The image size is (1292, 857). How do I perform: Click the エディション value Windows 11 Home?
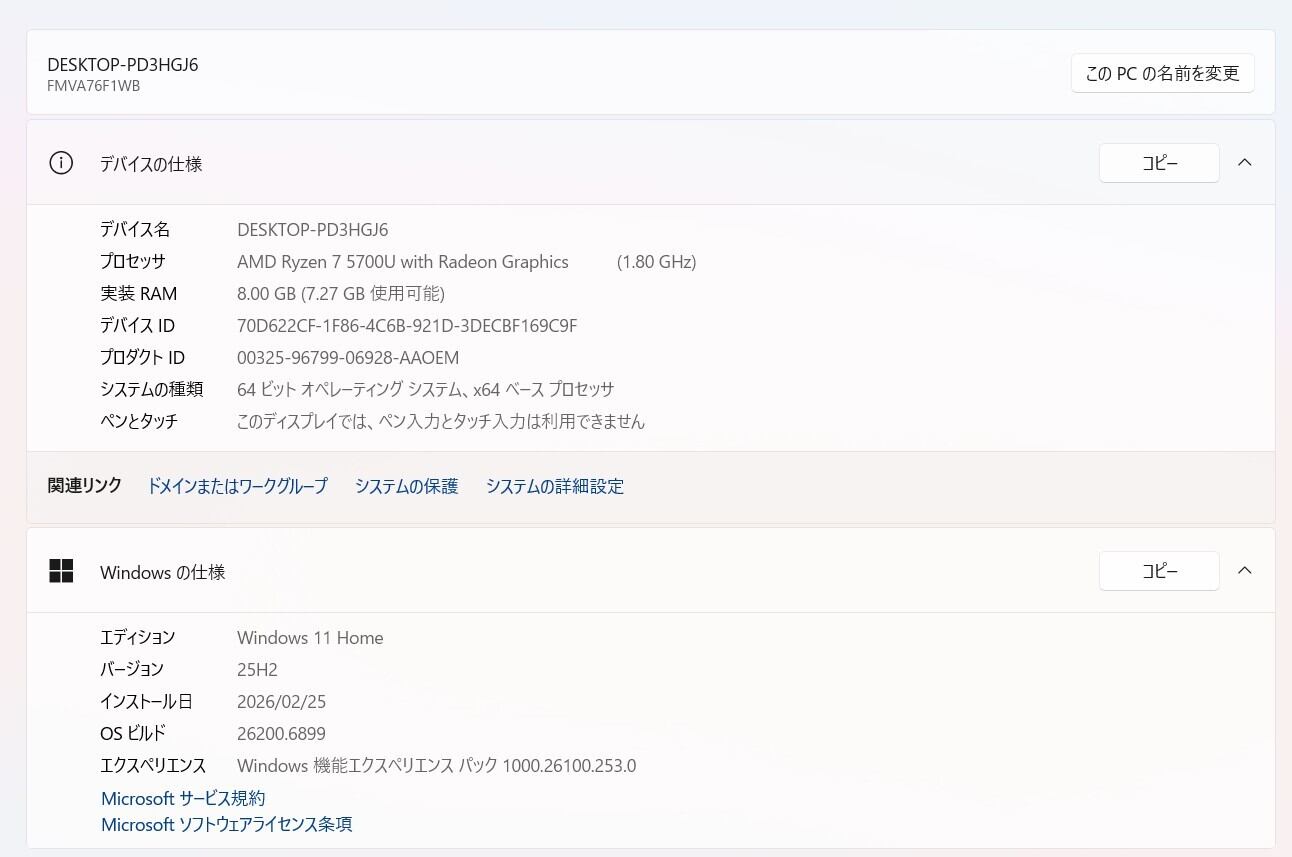(310, 638)
